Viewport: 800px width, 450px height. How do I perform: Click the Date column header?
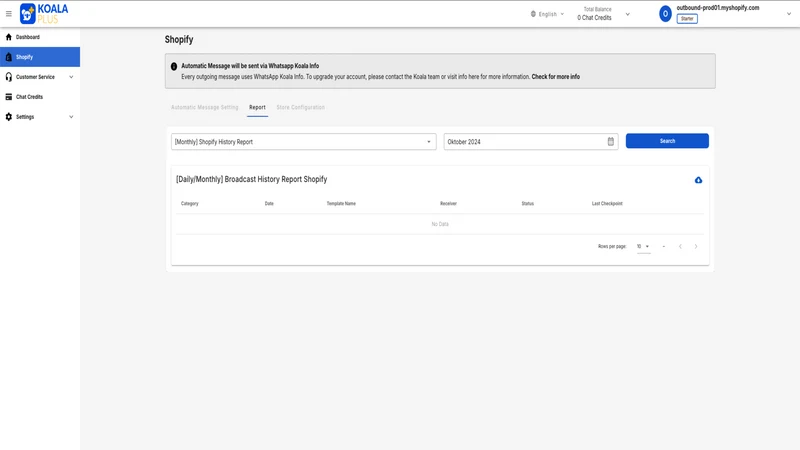click(269, 204)
